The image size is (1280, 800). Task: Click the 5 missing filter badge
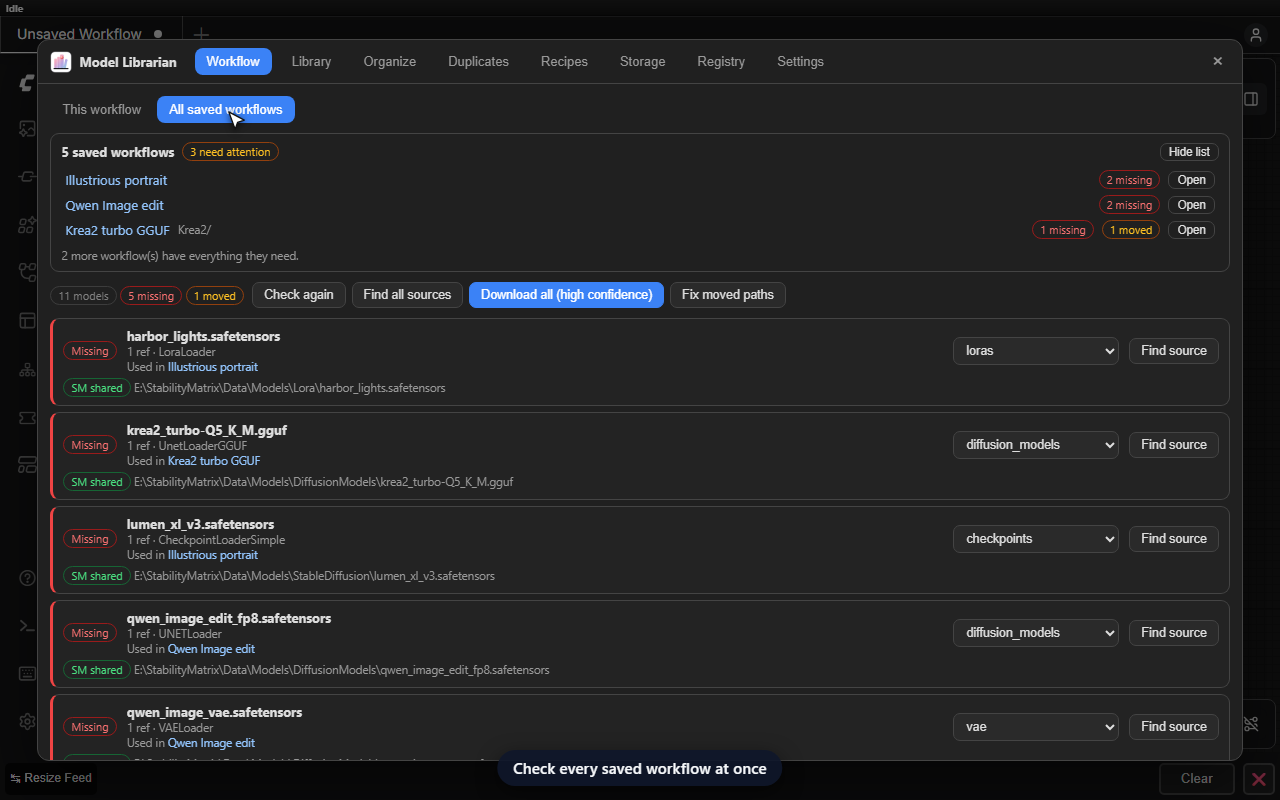tap(149, 296)
